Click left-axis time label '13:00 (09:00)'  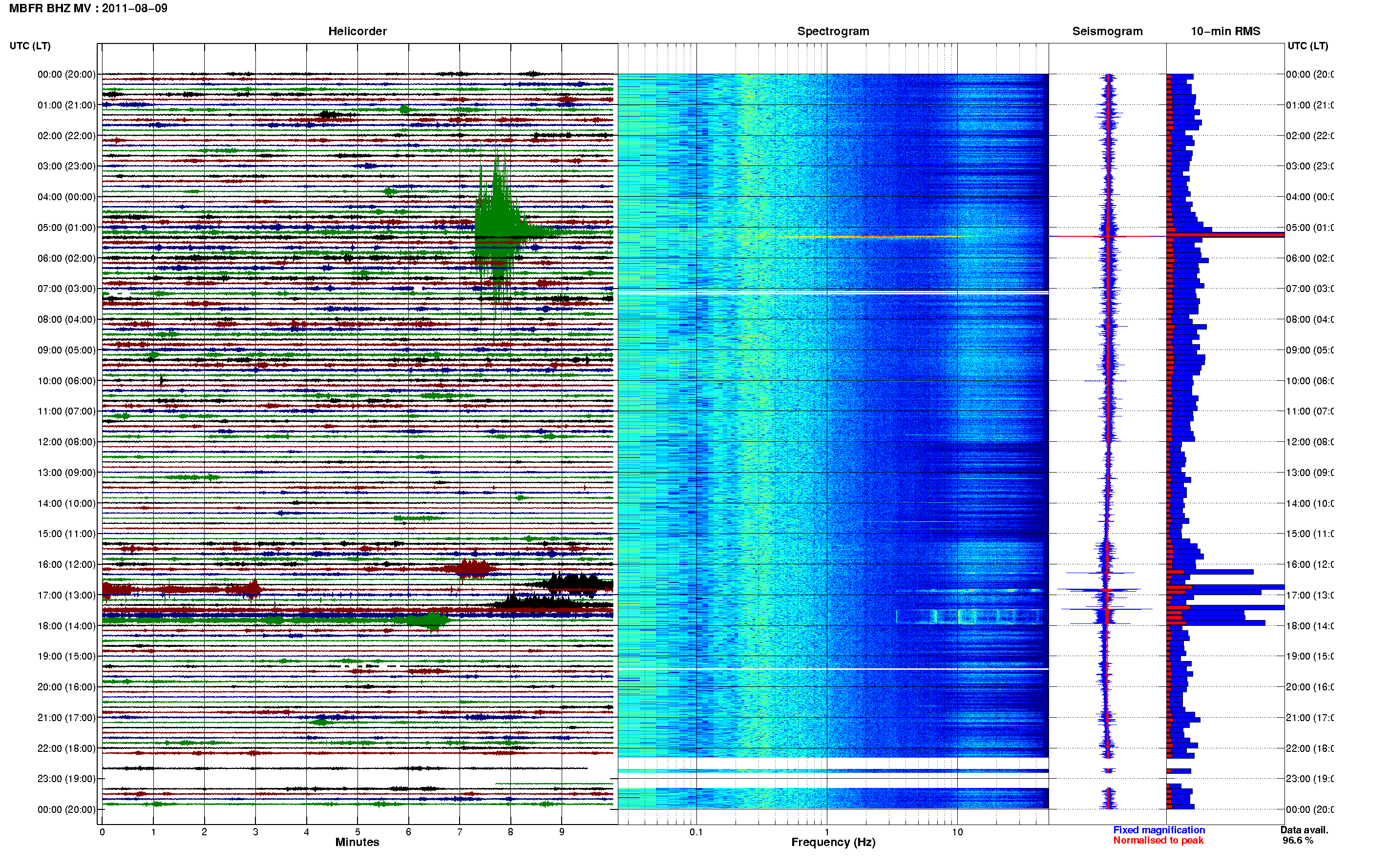coord(66,473)
